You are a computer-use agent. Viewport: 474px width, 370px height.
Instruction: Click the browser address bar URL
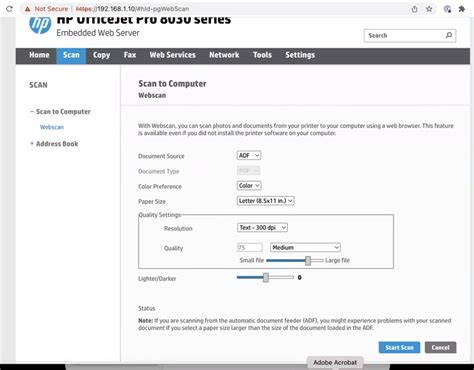point(133,9)
